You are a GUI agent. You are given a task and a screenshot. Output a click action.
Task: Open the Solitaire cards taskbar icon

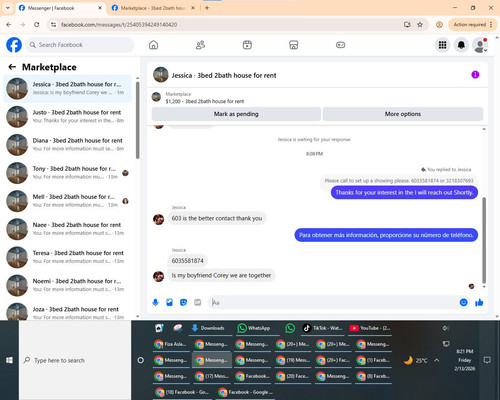pyautogui.click(x=159, y=328)
